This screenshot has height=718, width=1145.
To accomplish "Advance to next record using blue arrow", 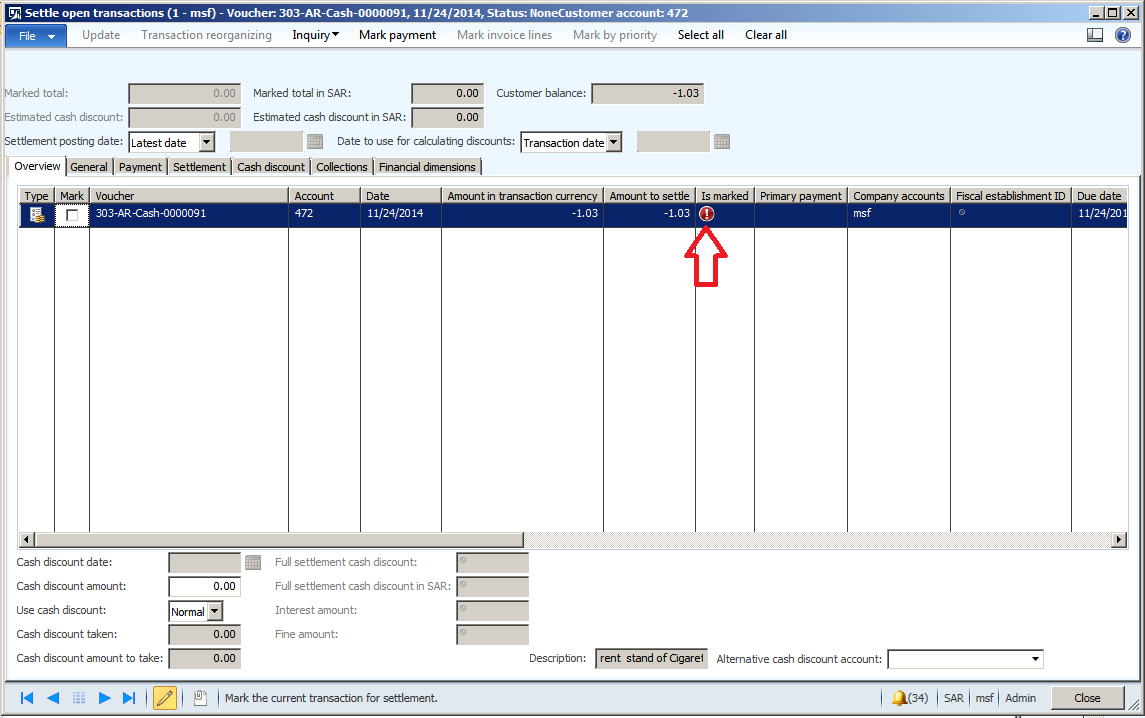I will 104,697.
